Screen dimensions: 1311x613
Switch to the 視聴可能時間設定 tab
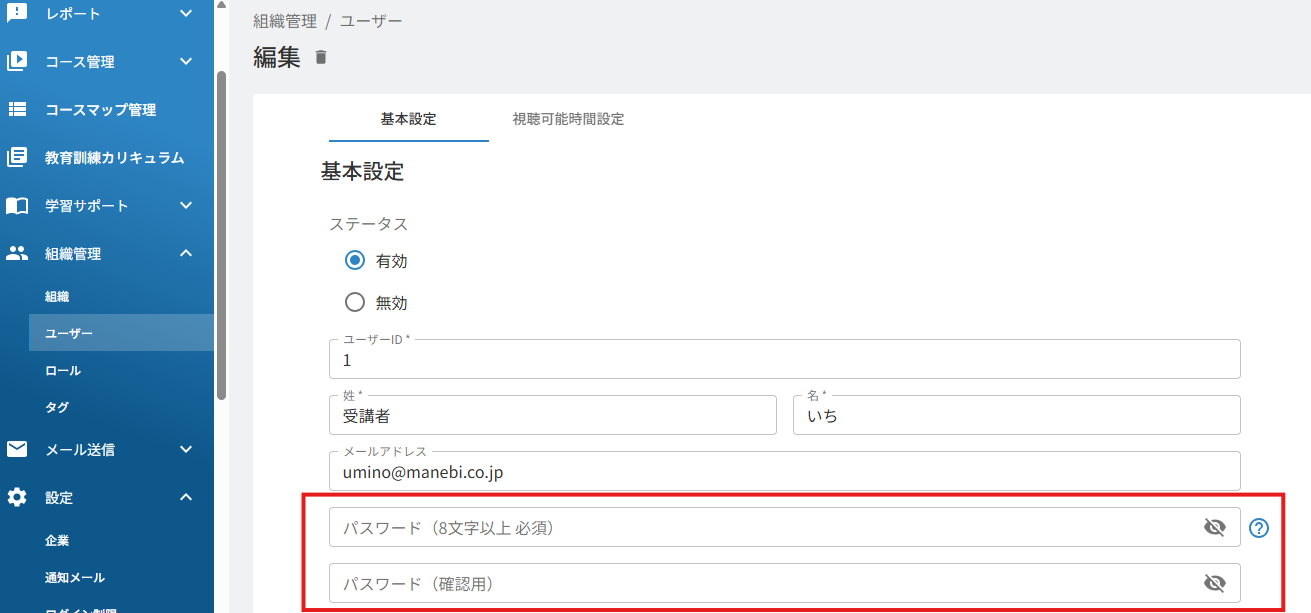point(568,119)
